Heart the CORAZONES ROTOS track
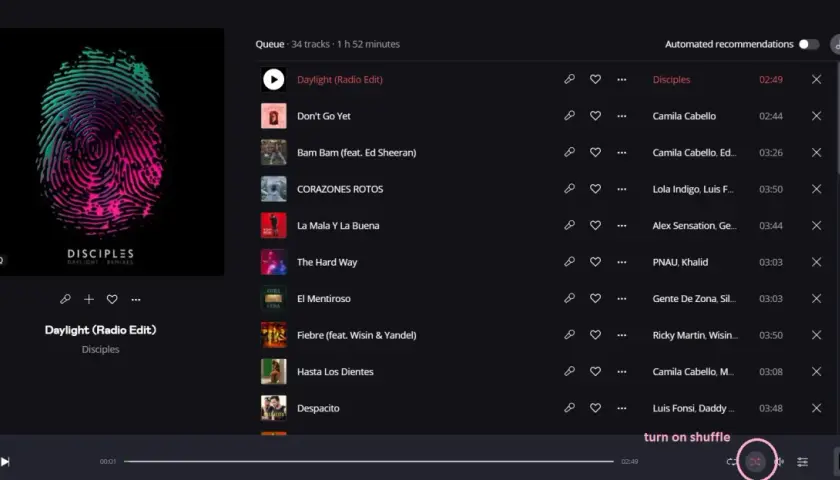This screenshot has height=480, width=840. pyautogui.click(x=595, y=189)
